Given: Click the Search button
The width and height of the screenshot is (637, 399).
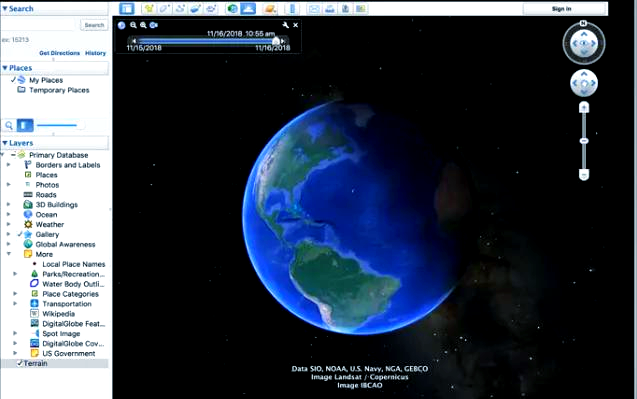Looking at the screenshot, I should (x=94, y=25).
